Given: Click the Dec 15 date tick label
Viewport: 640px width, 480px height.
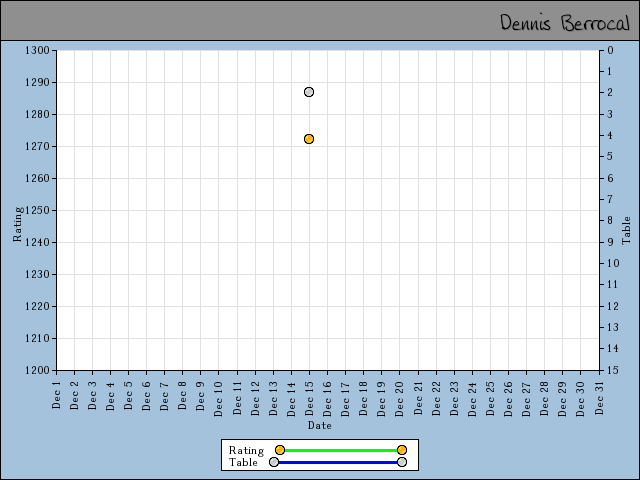Looking at the screenshot, I should pos(310,395).
